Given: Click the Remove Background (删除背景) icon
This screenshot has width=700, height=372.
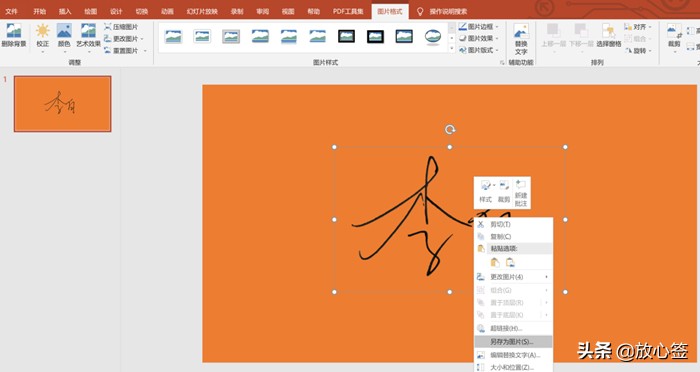Looking at the screenshot, I should 14,35.
